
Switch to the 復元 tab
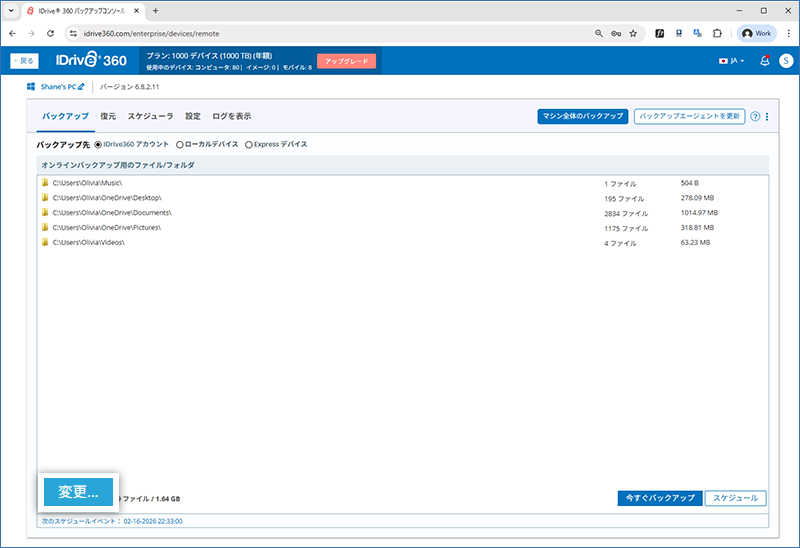click(108, 116)
